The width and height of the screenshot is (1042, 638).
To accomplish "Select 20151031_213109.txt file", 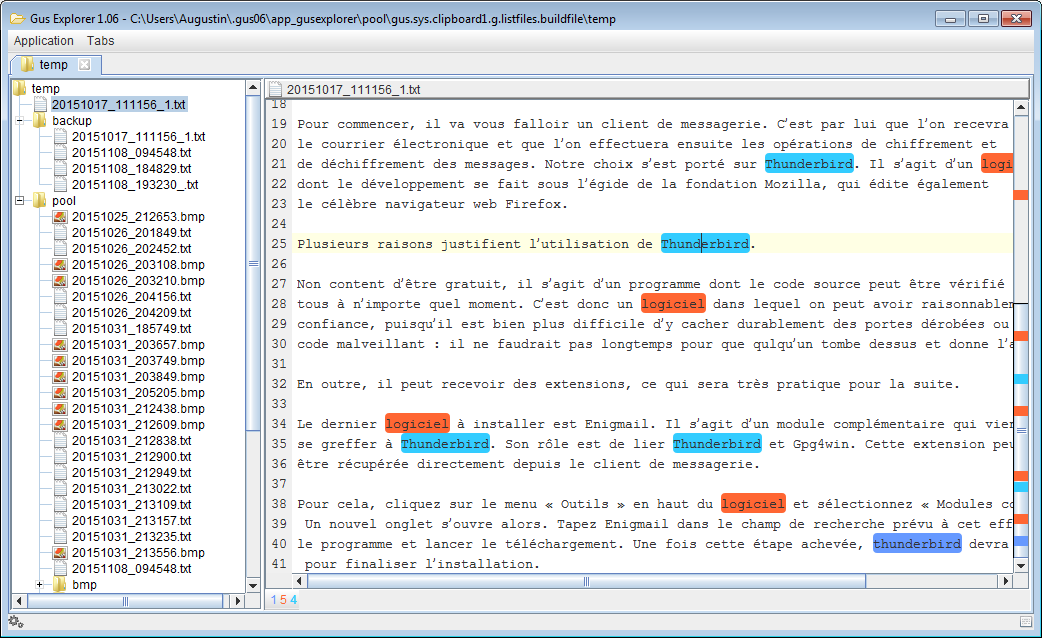I will point(132,504).
